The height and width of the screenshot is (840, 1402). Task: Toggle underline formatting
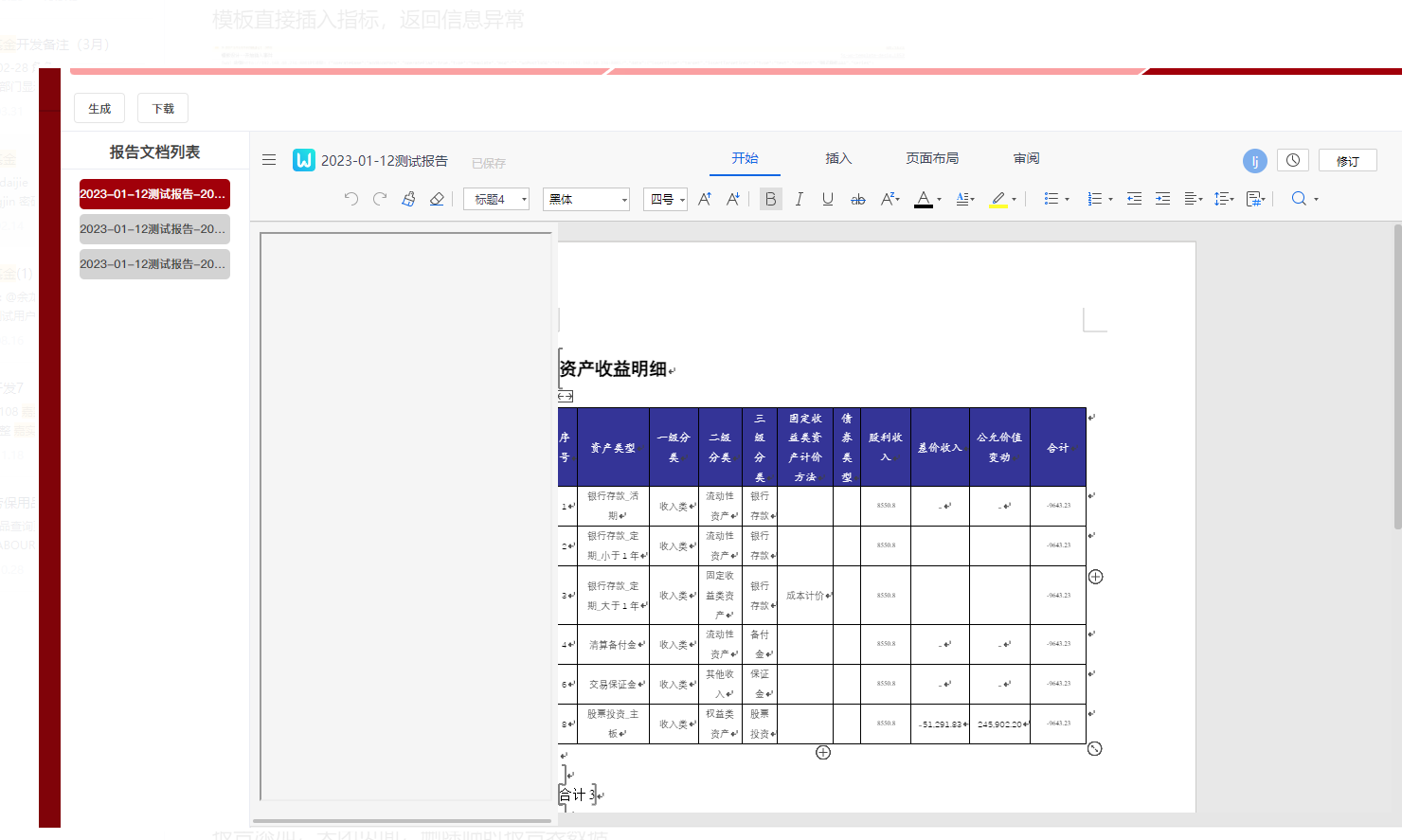point(828,199)
